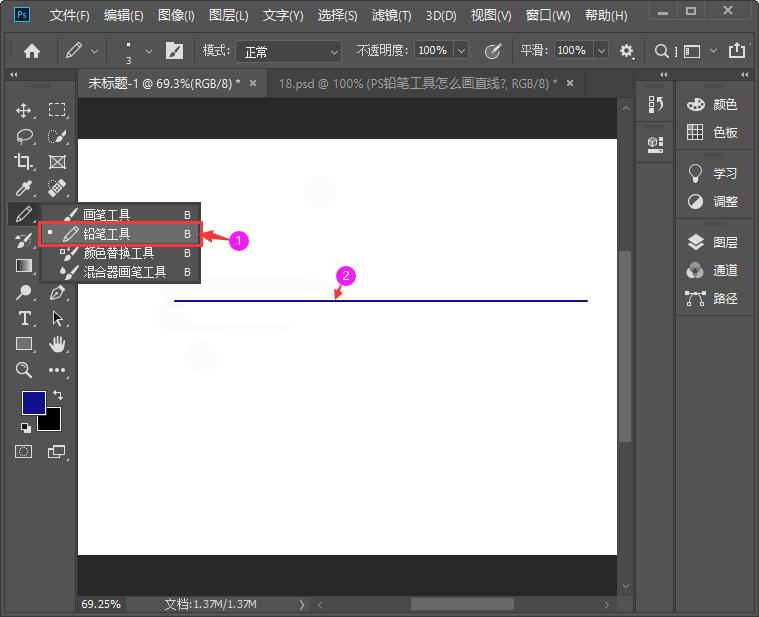The image size is (759, 617).
Task: Open the 学习 panel
Action: (x=712, y=173)
